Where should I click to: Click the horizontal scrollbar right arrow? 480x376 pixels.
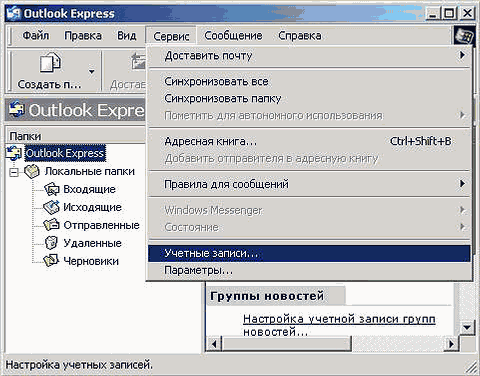[x=452, y=343]
